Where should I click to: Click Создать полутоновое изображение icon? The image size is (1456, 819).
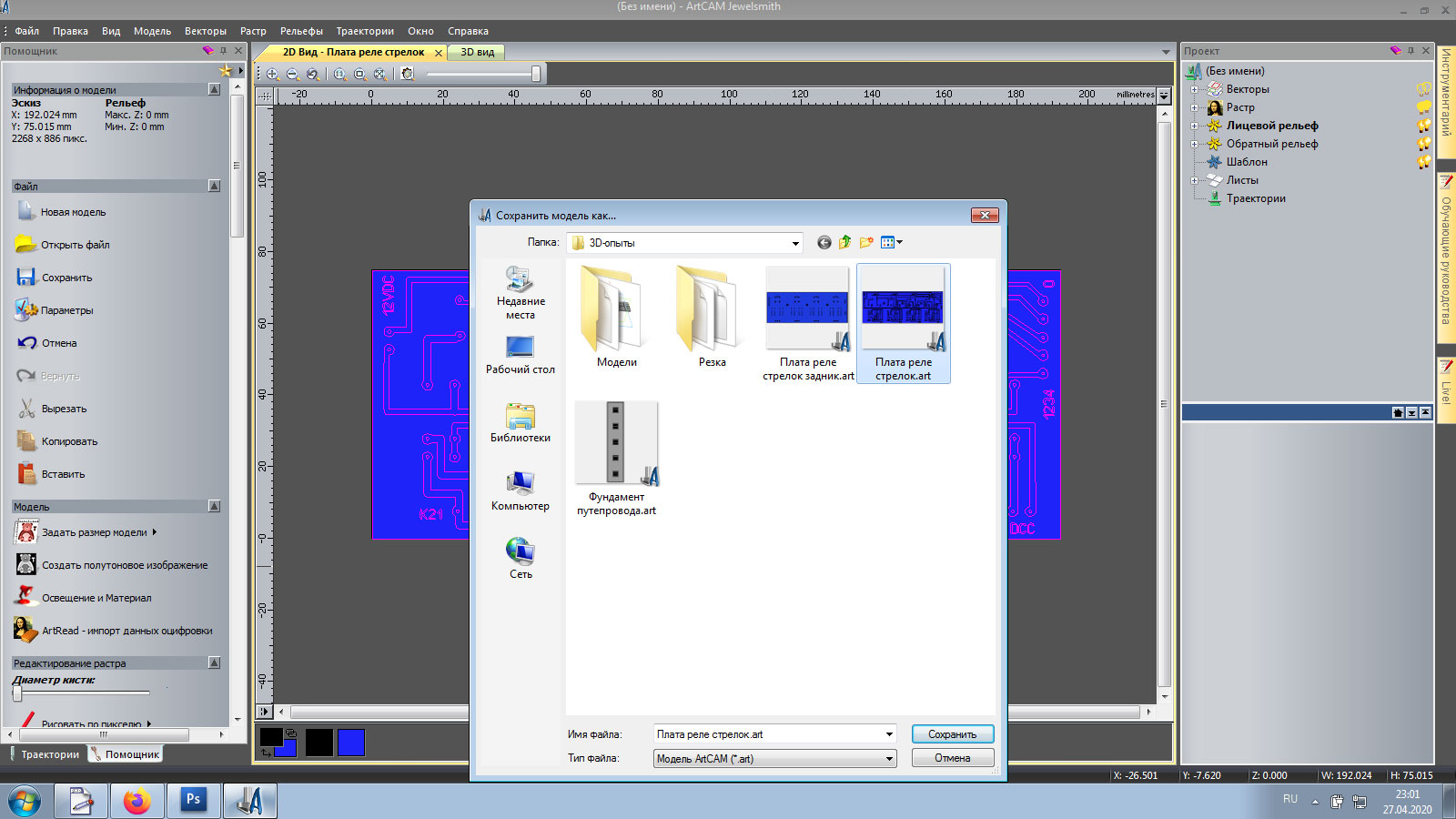pos(26,564)
